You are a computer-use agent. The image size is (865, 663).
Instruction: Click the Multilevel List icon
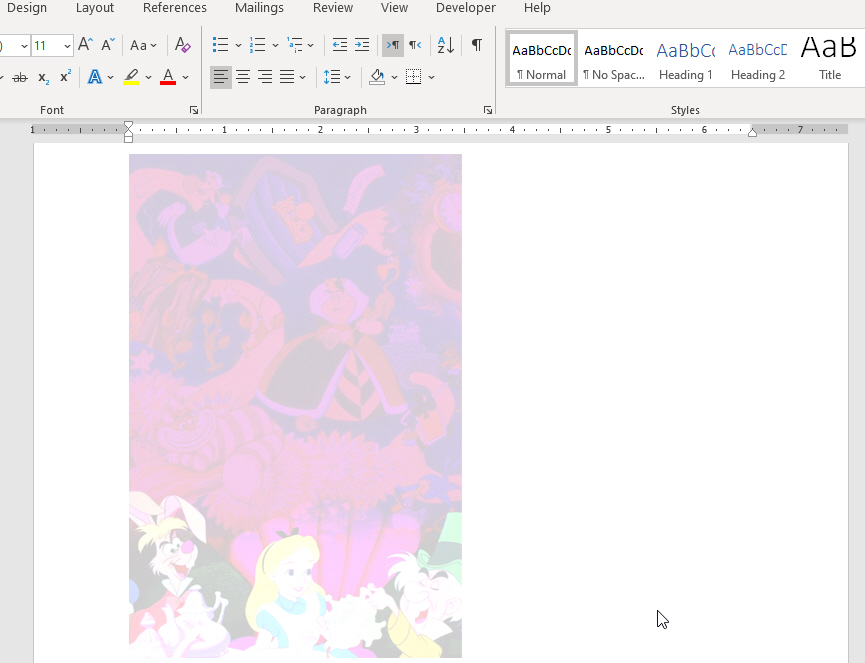pyautogui.click(x=295, y=45)
